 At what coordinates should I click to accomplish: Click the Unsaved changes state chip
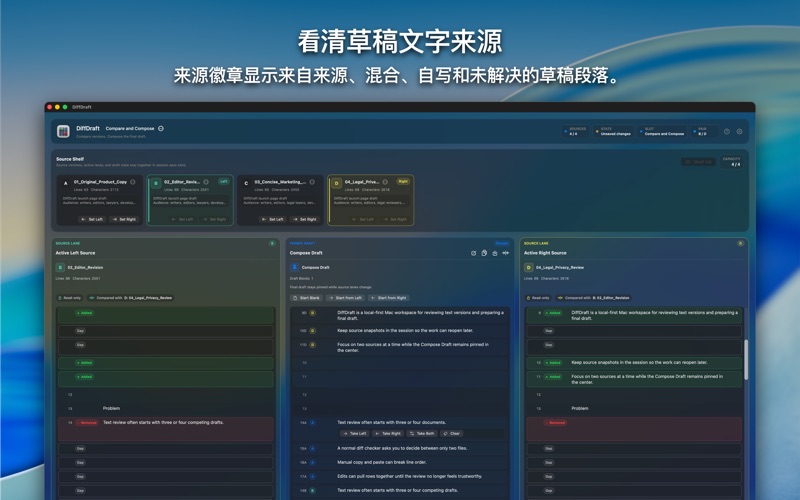pyautogui.click(x=613, y=132)
